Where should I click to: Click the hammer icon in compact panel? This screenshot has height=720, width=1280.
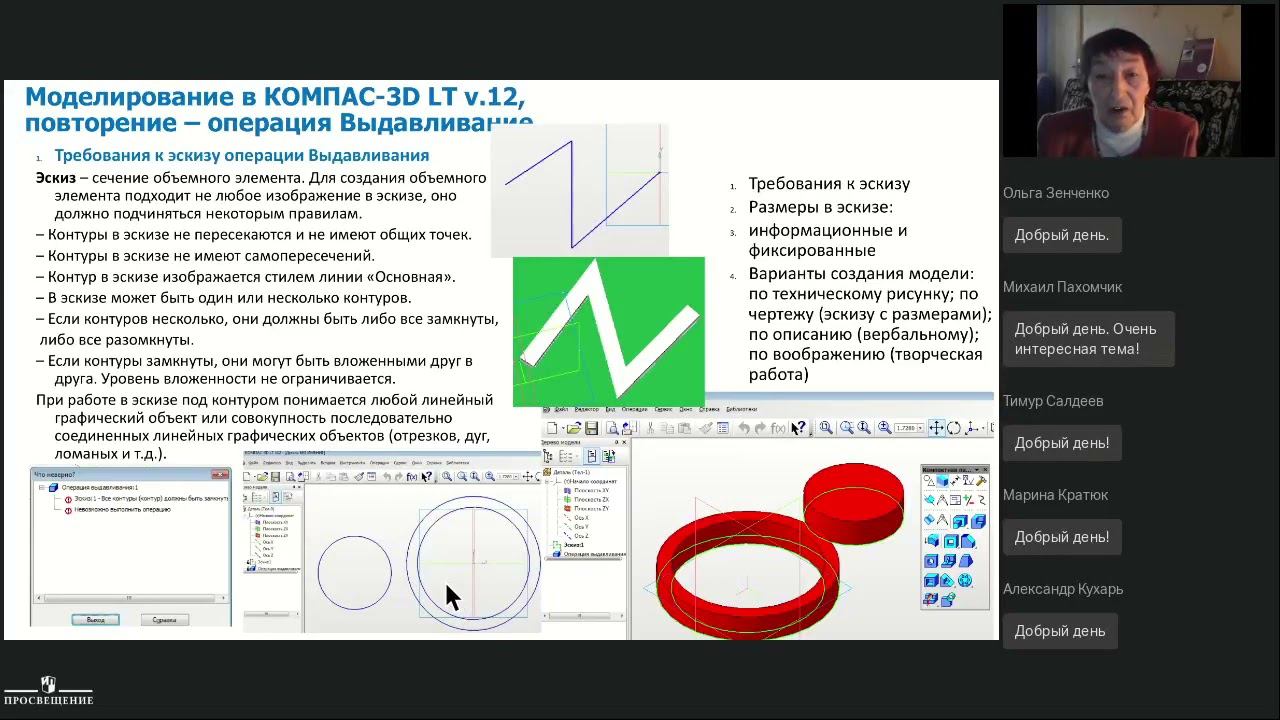click(981, 482)
